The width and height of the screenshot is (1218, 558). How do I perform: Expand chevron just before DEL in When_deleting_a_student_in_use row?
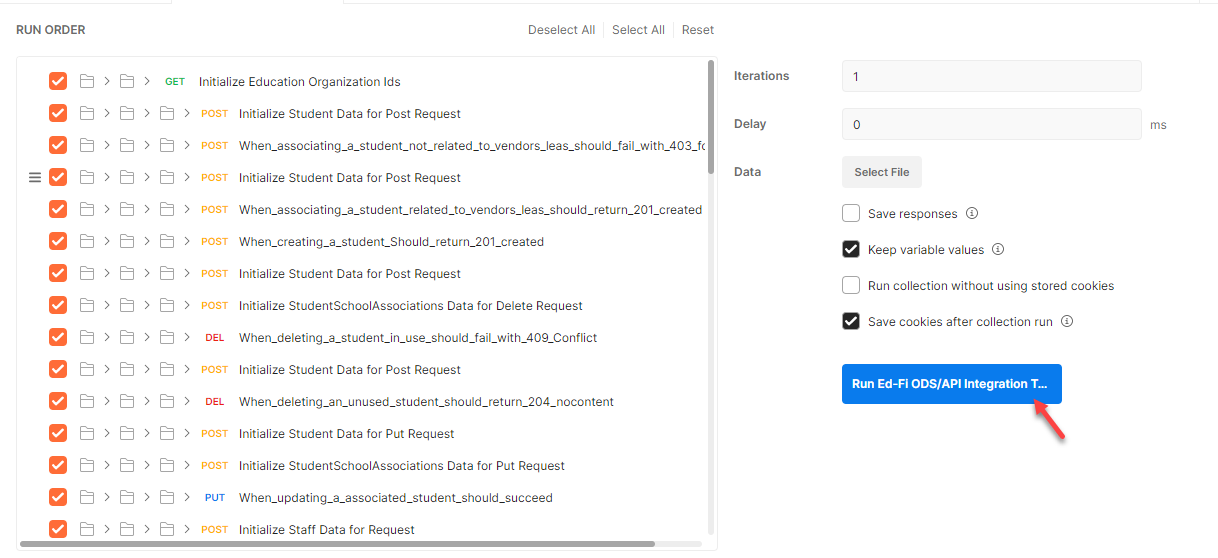point(187,338)
